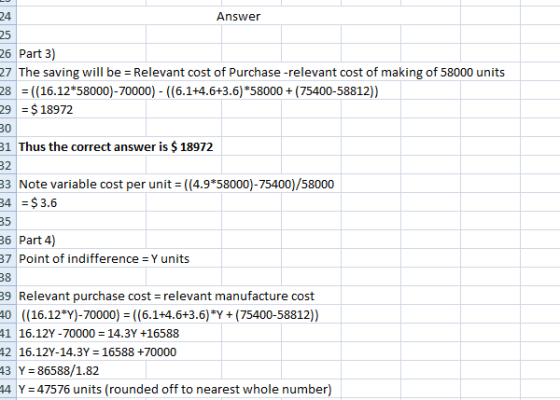The width and height of the screenshot is (560, 400).
Task: Select row header 31
Action: click(8, 147)
